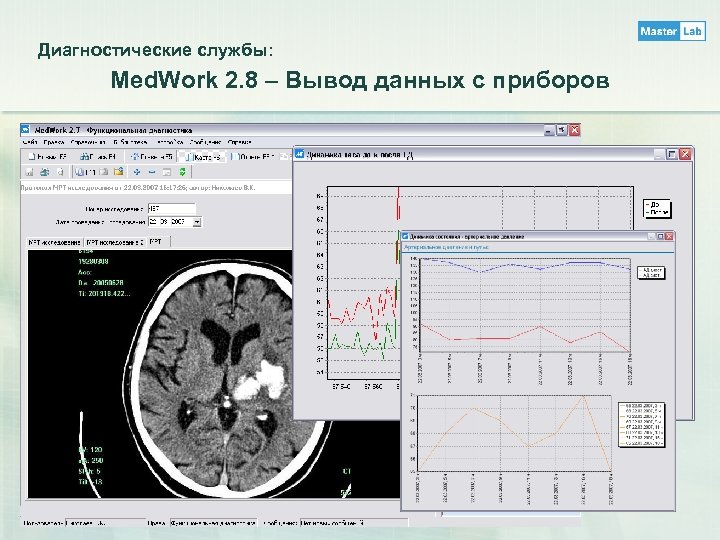Viewport: 720px width, 540px height.
Task: Click the blue heading above the pressure chart
Action: 446,247
